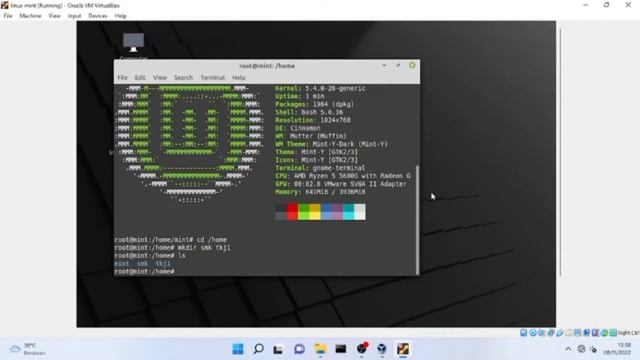
Task: Click the tkj1 directory name in ls output
Action: click(163, 264)
